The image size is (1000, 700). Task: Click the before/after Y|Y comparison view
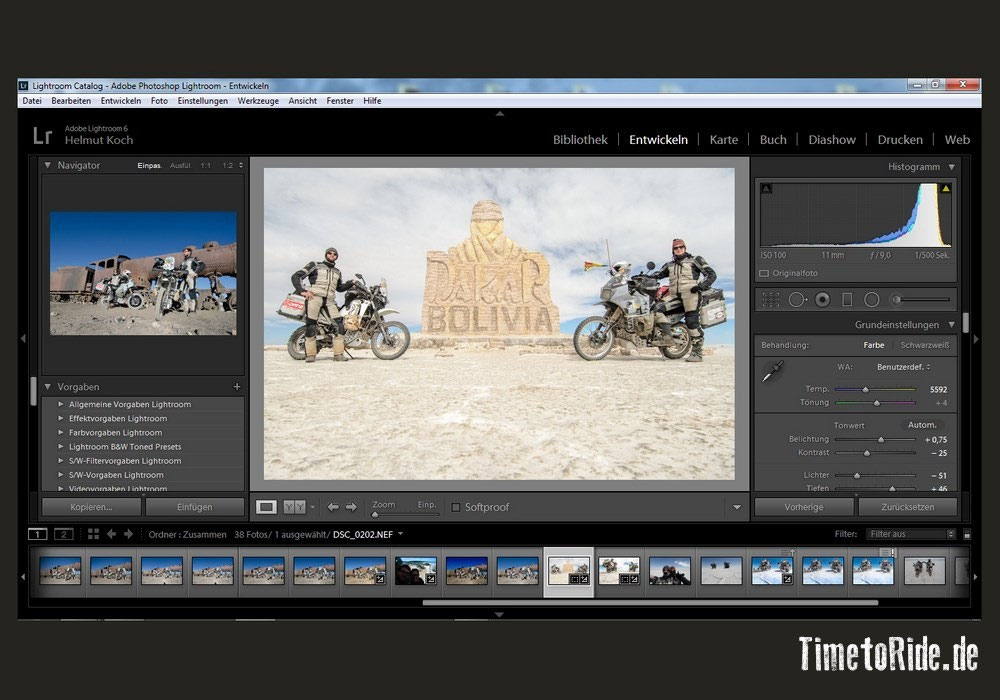tap(294, 507)
